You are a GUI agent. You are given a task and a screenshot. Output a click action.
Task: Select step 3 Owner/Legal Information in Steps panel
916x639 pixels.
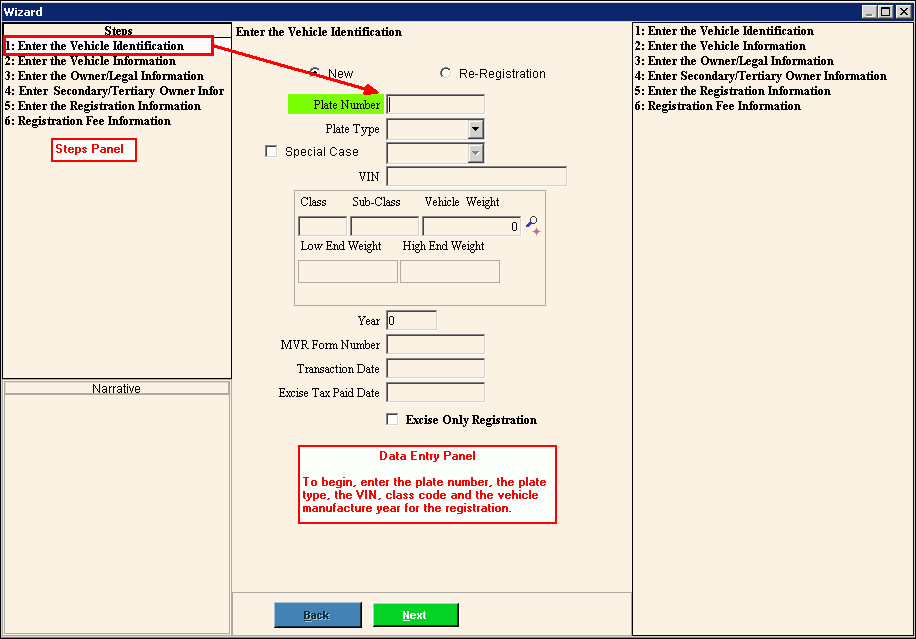point(105,76)
